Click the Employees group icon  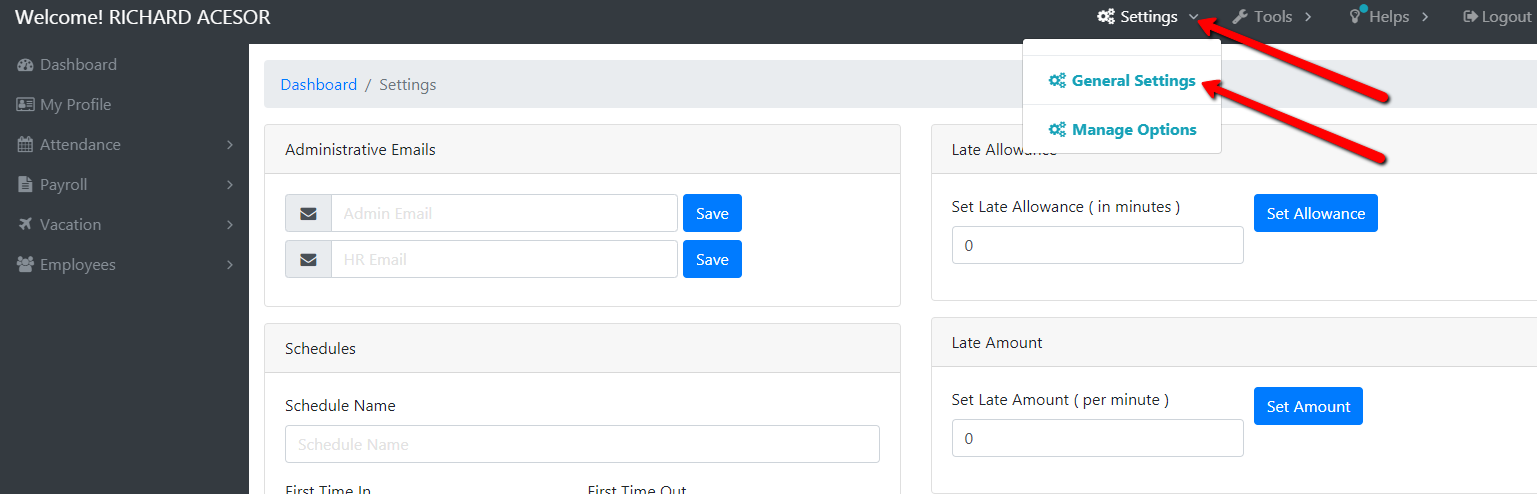[25, 265]
